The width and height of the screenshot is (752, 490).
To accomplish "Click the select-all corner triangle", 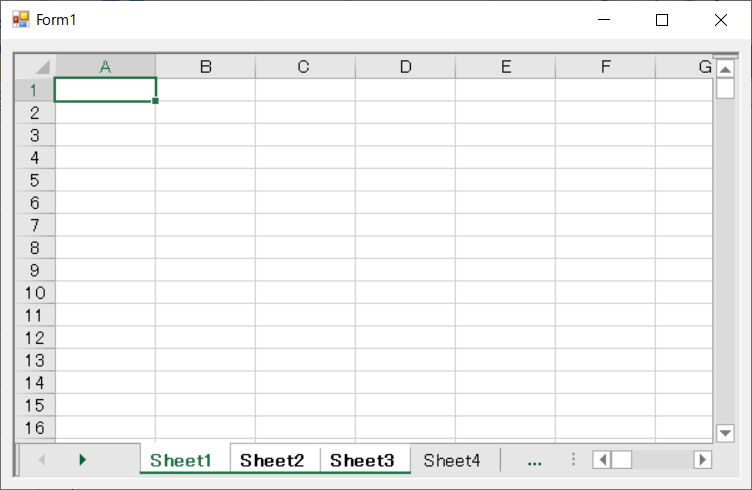I will (41, 68).
